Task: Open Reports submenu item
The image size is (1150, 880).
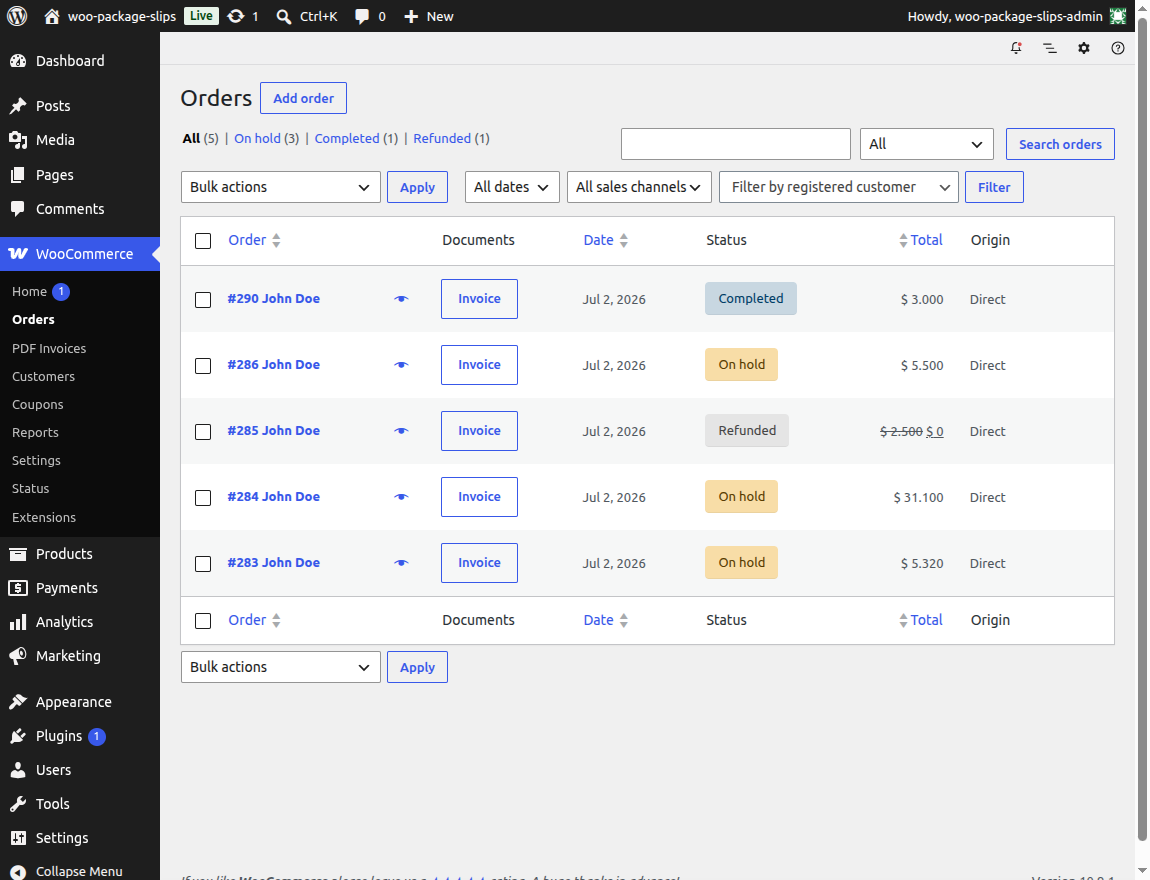Action: click(35, 432)
